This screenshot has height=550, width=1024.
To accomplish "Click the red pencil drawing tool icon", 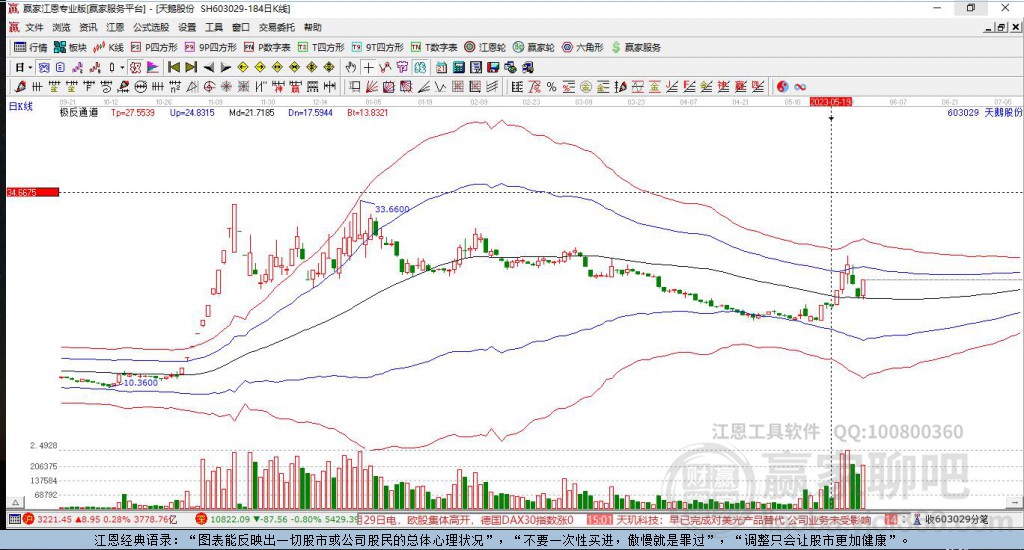I will [20, 86].
